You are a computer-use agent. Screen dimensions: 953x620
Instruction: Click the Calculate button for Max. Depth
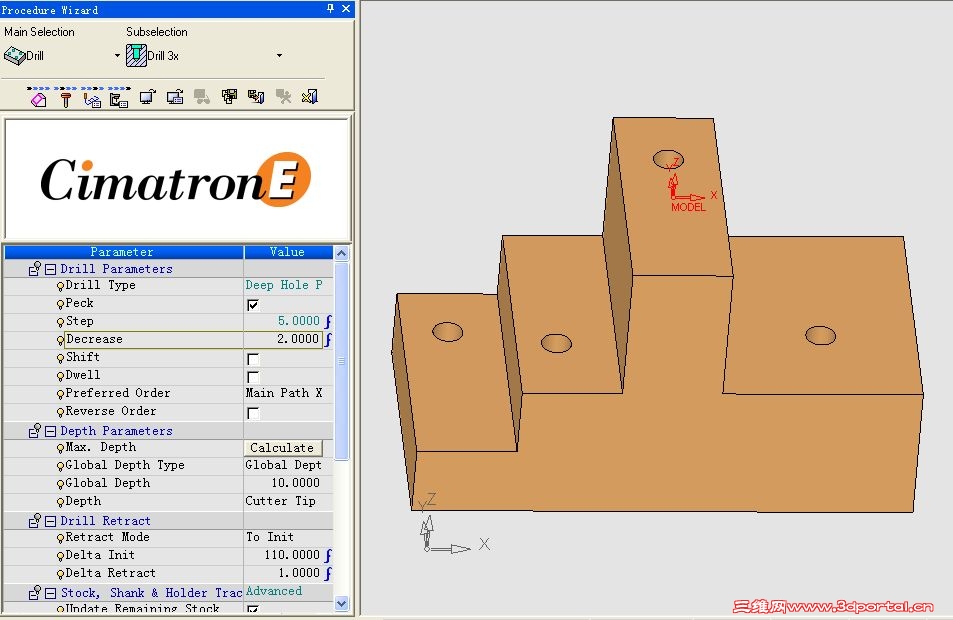click(283, 448)
